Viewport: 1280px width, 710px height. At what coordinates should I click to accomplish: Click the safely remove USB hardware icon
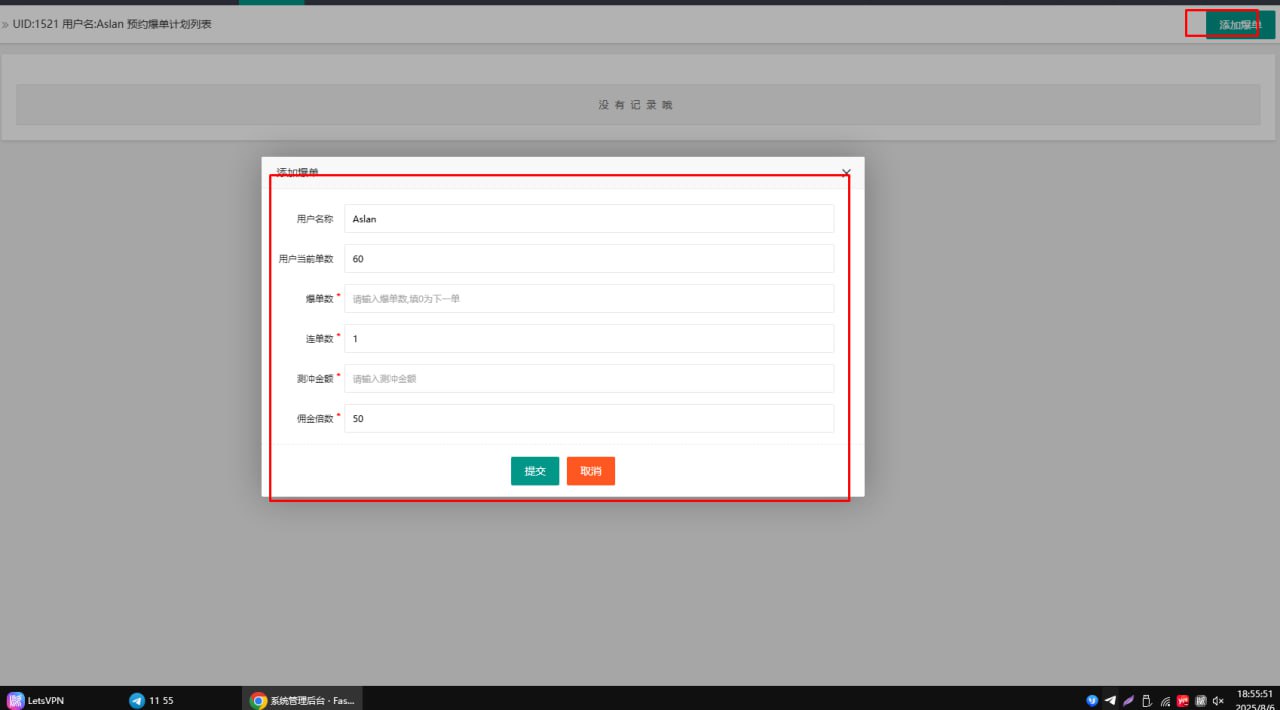(x=1147, y=701)
